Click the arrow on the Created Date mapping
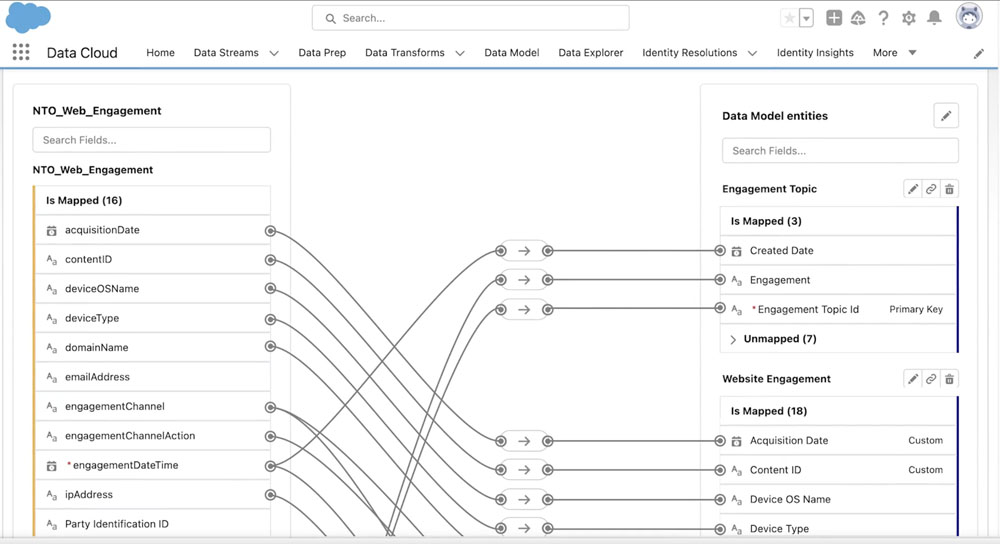1000x544 pixels. (x=524, y=251)
